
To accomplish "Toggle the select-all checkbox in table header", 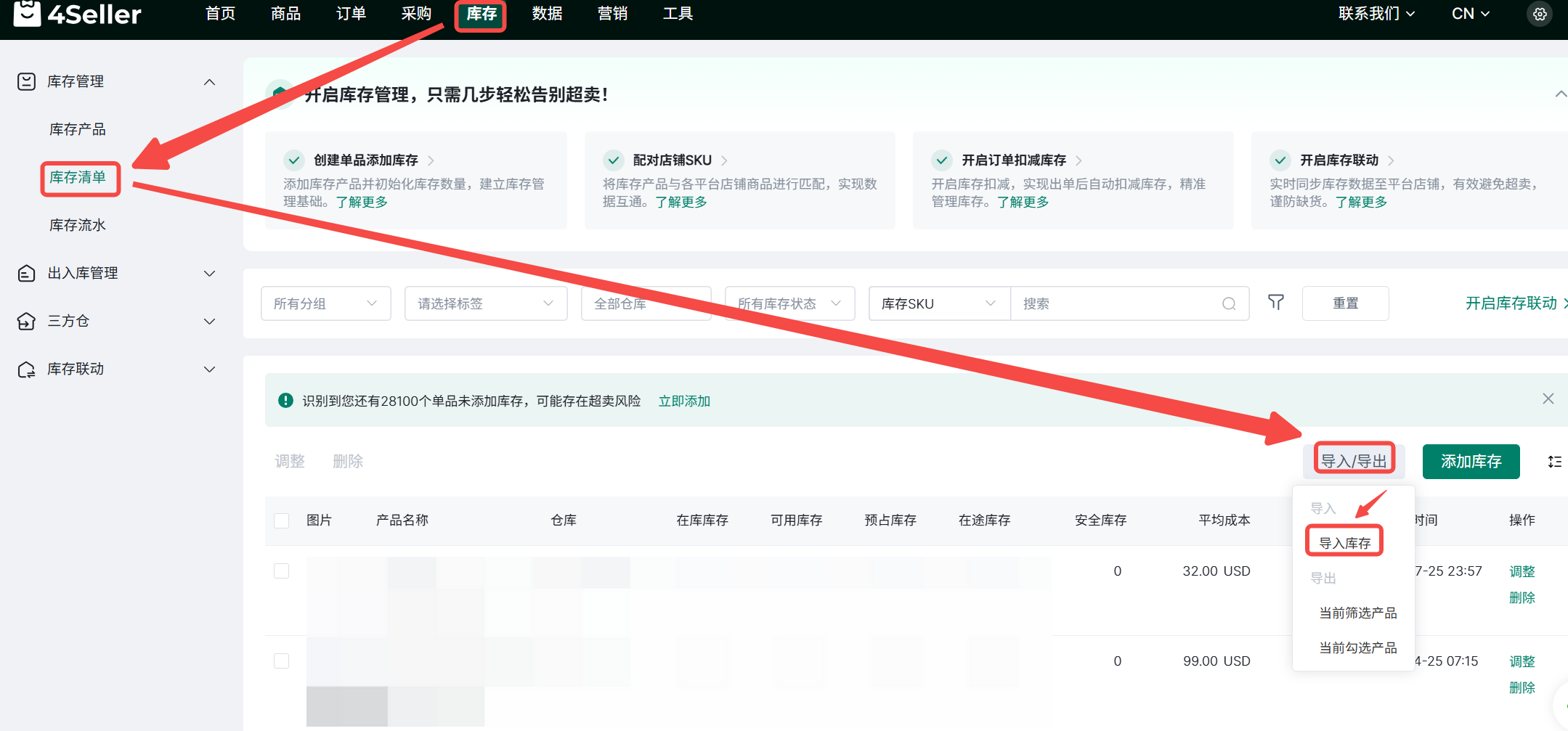I will tap(282, 520).
